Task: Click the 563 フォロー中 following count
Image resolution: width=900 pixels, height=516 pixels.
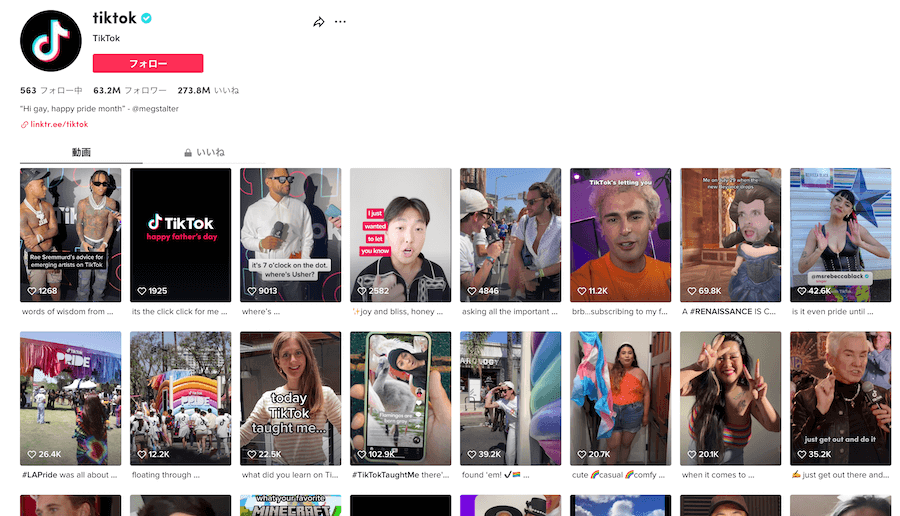Action: 51,91
